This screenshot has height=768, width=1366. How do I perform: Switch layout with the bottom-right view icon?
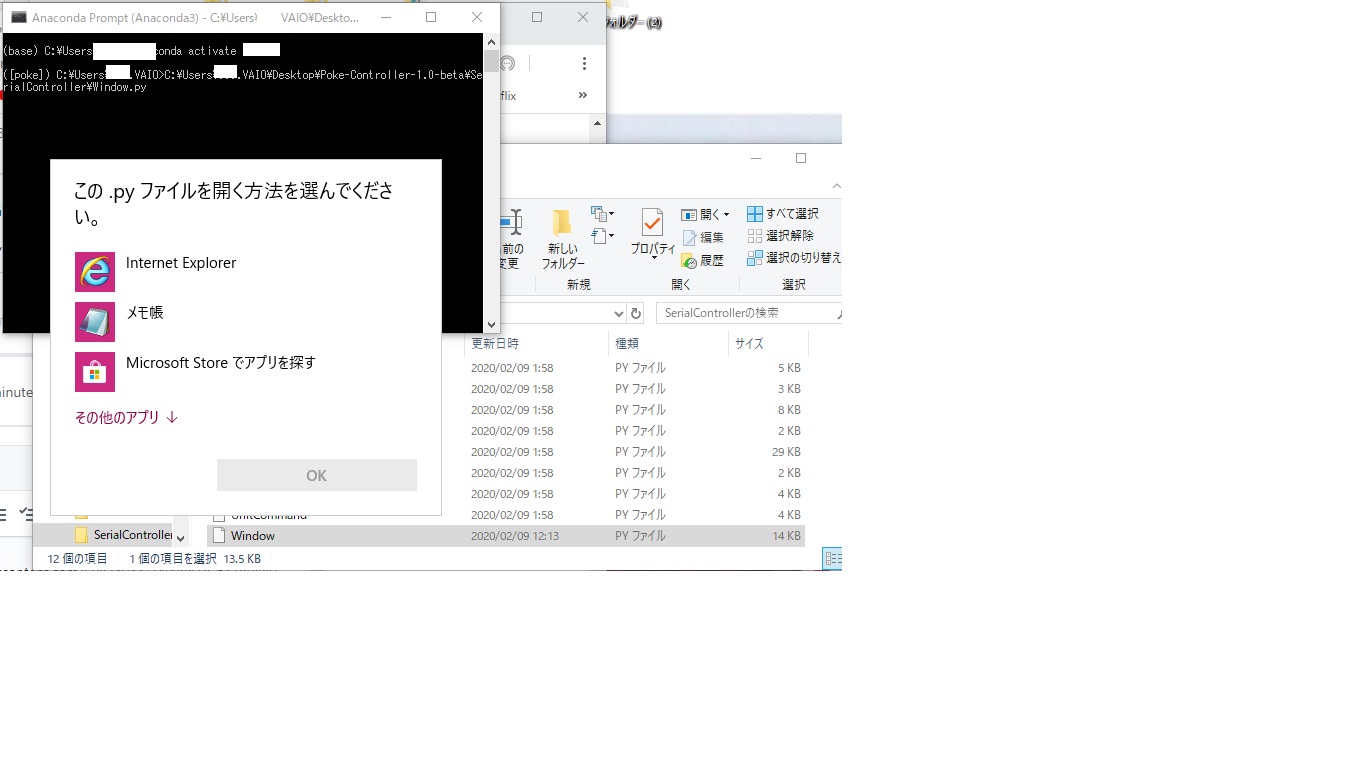click(832, 557)
